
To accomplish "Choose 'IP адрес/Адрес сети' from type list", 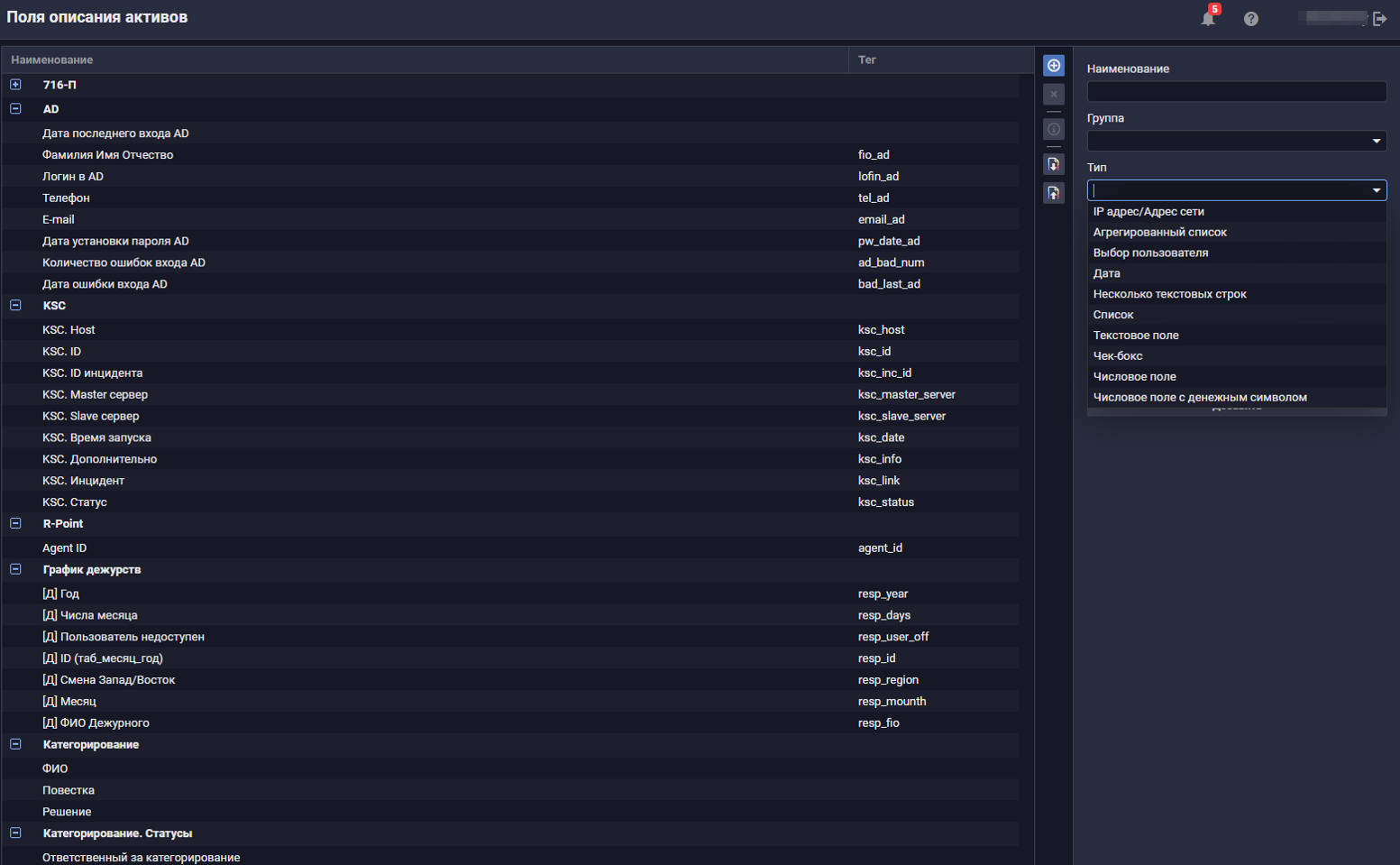I will point(1148,212).
